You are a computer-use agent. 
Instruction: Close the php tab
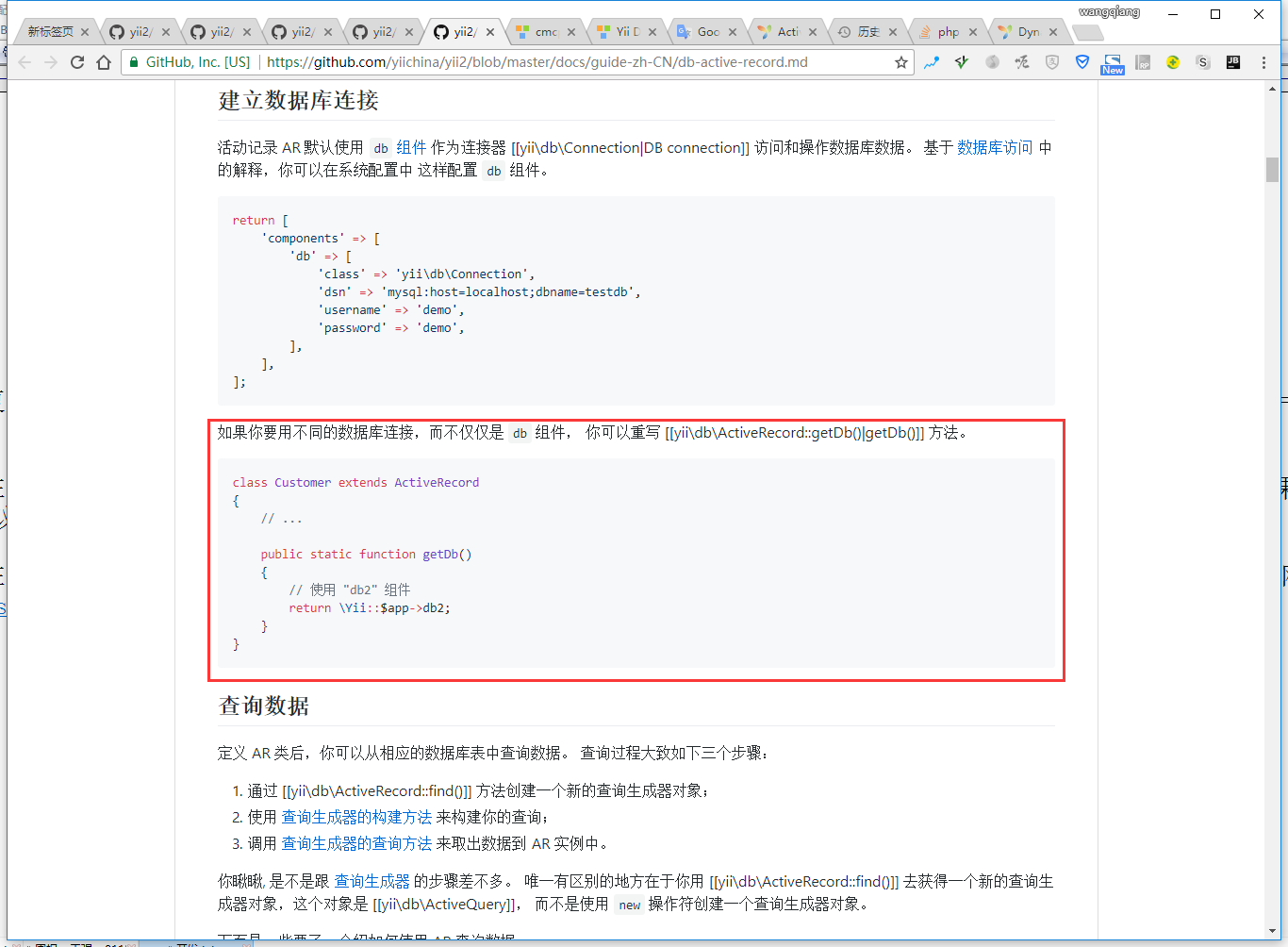pos(973,32)
